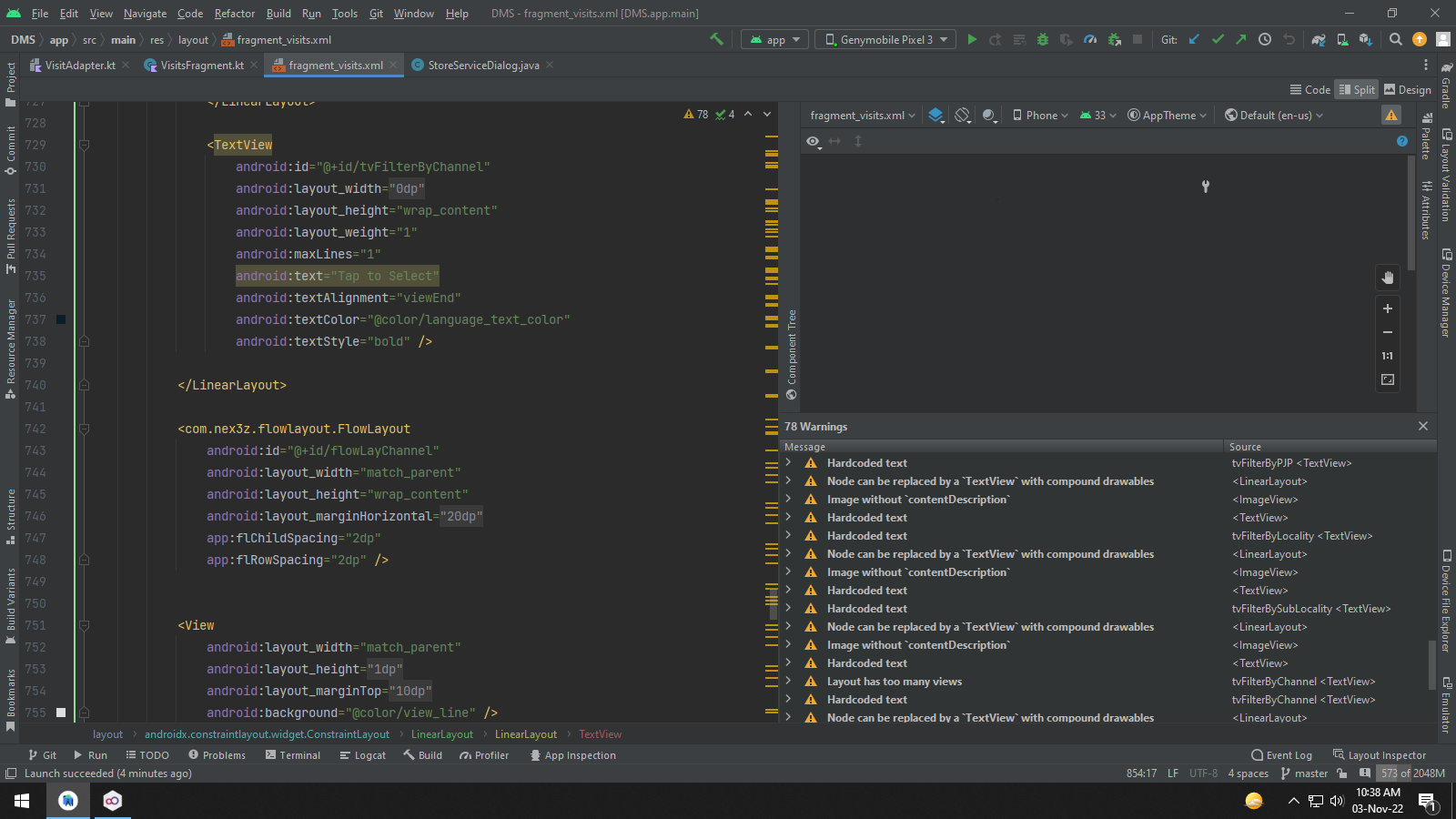The height and width of the screenshot is (819, 1456).
Task: Open the search everywhere magnifier icon
Action: click(1395, 40)
